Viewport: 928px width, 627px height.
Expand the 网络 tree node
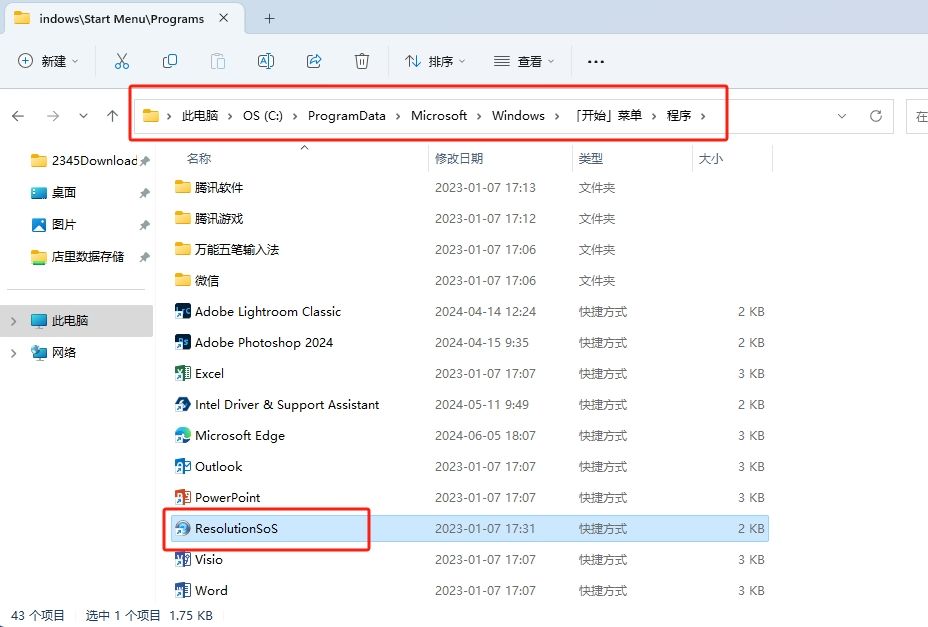coord(14,353)
